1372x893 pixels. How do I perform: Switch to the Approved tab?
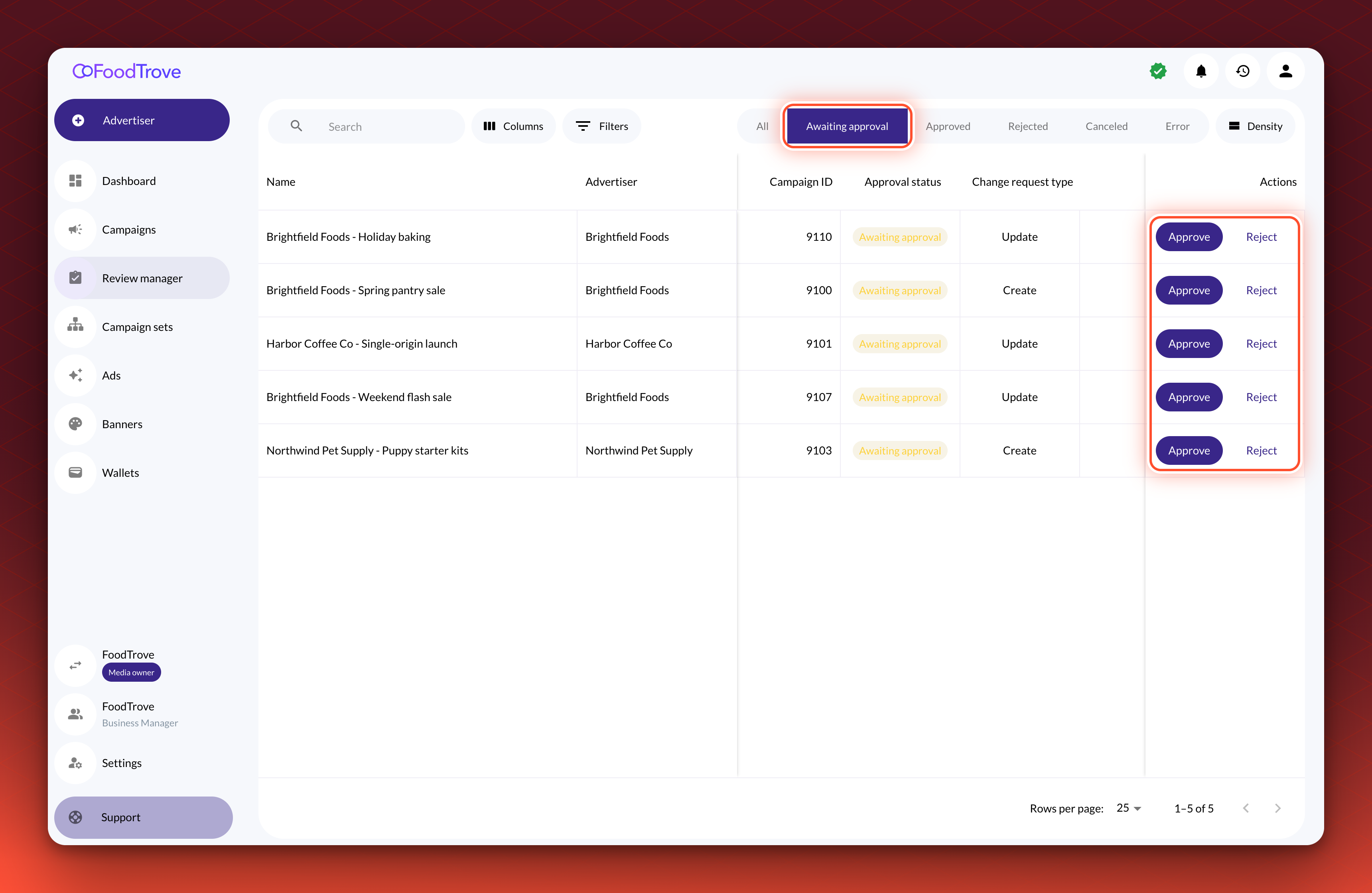tap(948, 126)
